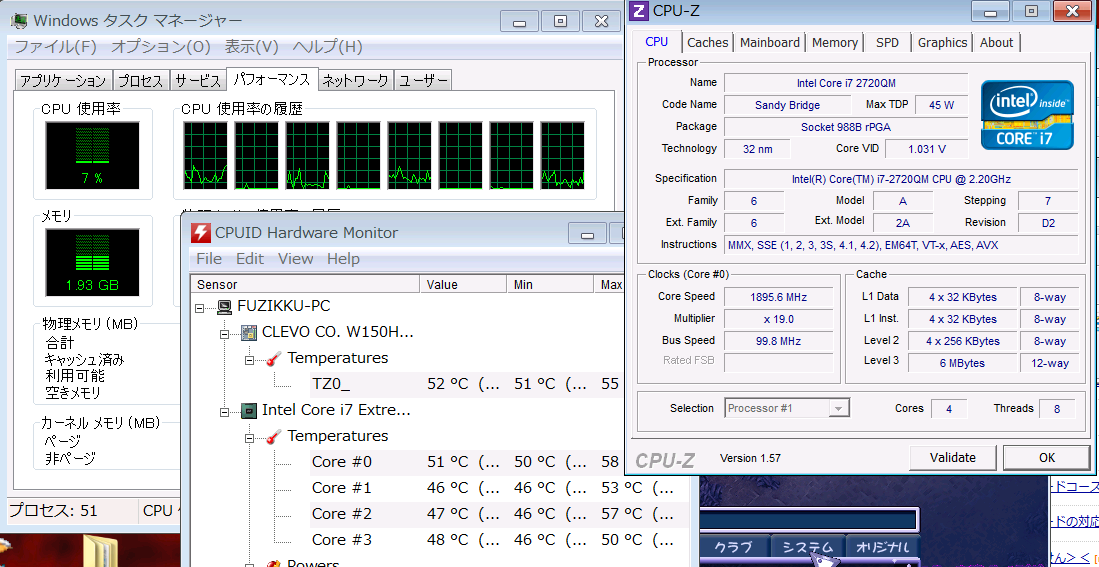Collapse the Intel Core i7 Extreme node
This screenshot has width=1099, height=567.
(x=225, y=410)
